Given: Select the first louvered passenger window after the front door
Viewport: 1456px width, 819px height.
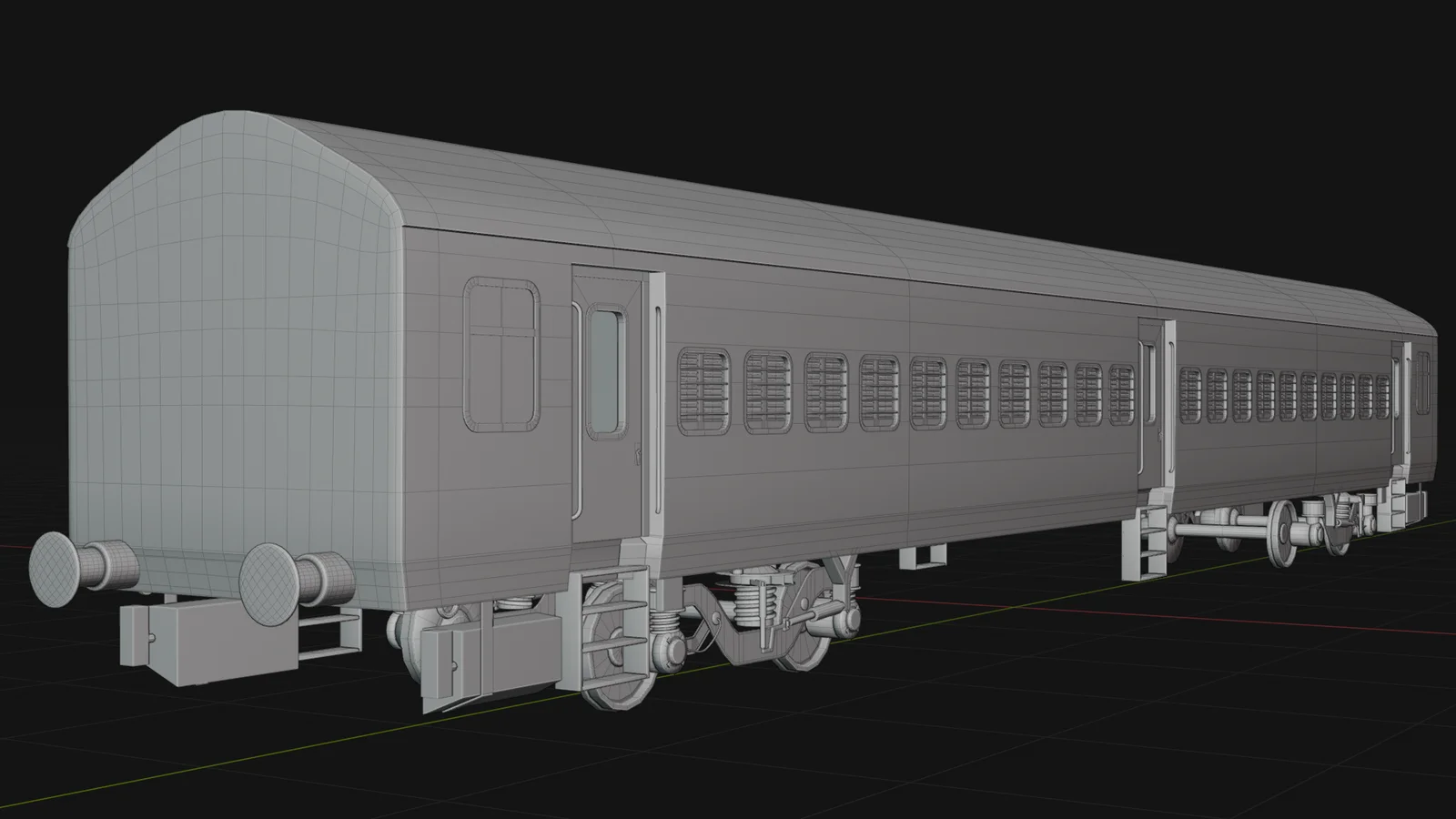Looking at the screenshot, I should pyautogui.click(x=703, y=390).
